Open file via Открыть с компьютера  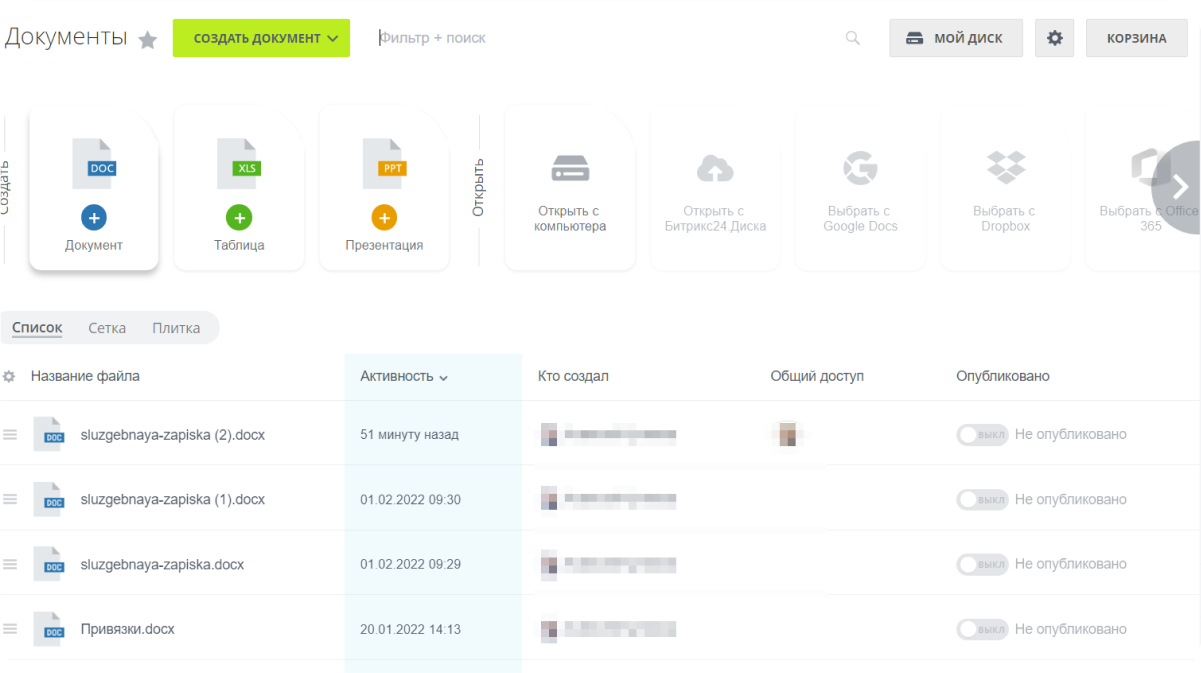coord(569,188)
